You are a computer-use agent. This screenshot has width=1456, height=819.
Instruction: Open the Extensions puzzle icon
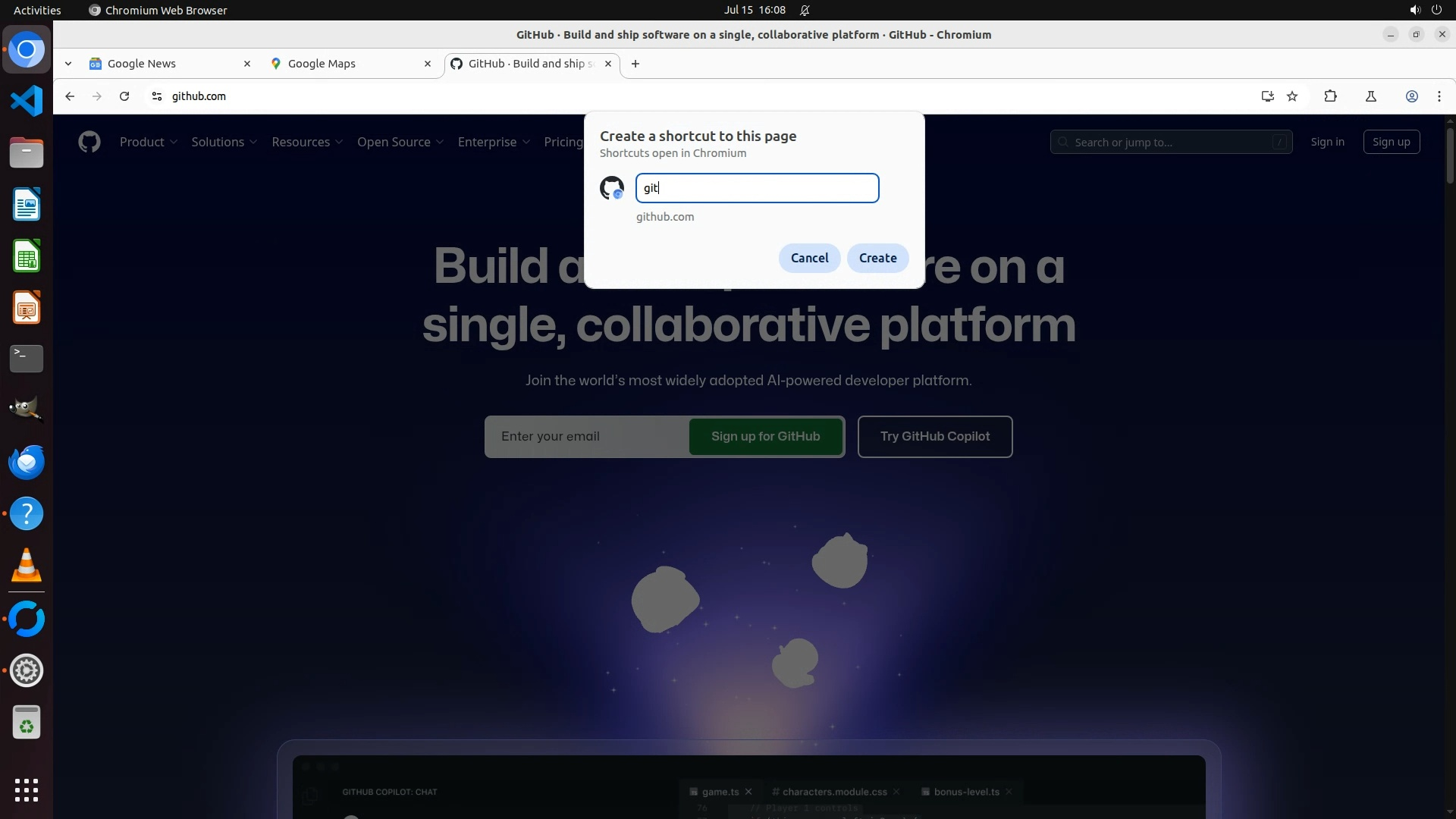(x=1330, y=96)
